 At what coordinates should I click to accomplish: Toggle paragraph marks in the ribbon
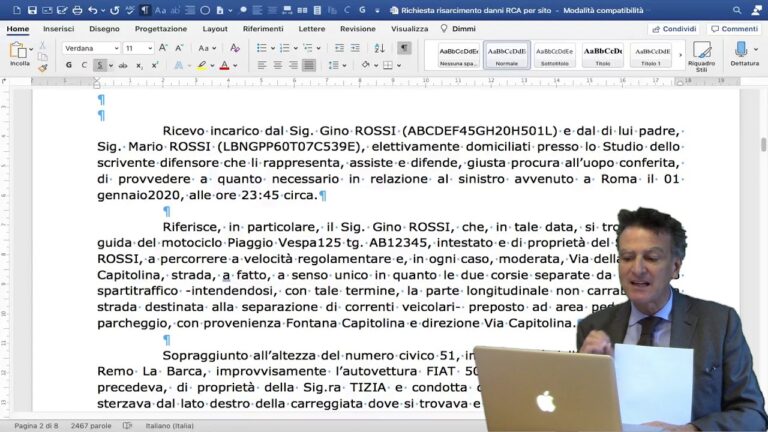(x=404, y=48)
